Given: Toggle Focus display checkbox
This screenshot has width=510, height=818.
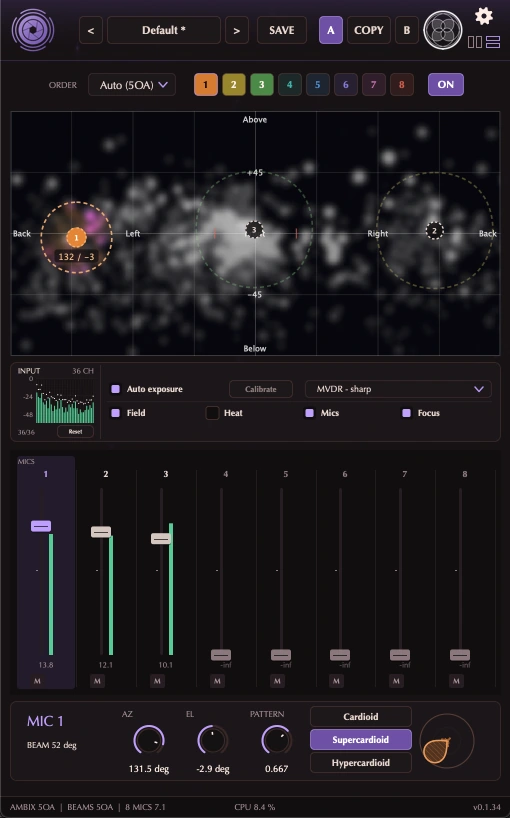Looking at the screenshot, I should click(406, 413).
